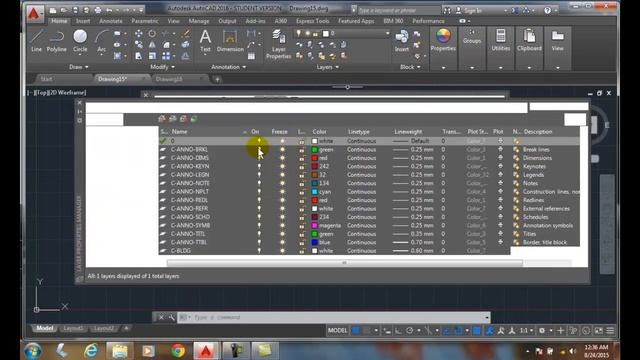Open File Explorer from the taskbar
Image resolution: width=640 pixels, height=360 pixels.
coord(119,351)
